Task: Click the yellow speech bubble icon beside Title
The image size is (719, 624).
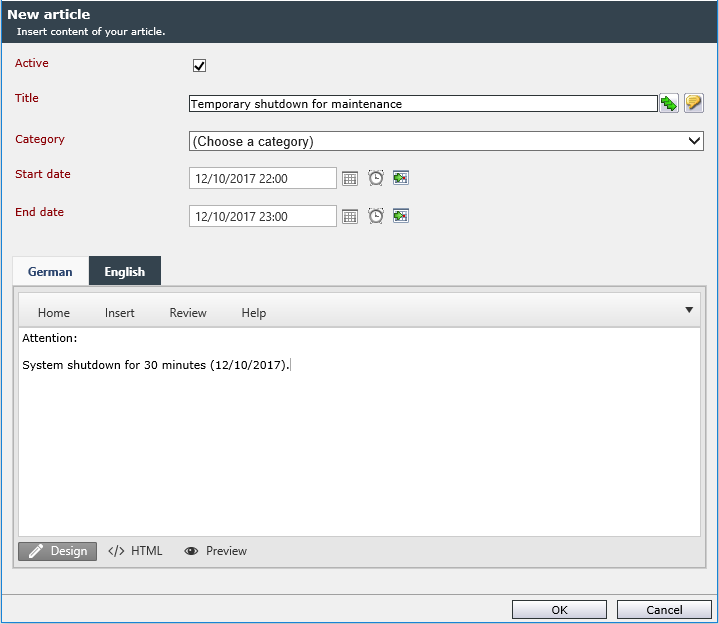Action: [x=694, y=103]
